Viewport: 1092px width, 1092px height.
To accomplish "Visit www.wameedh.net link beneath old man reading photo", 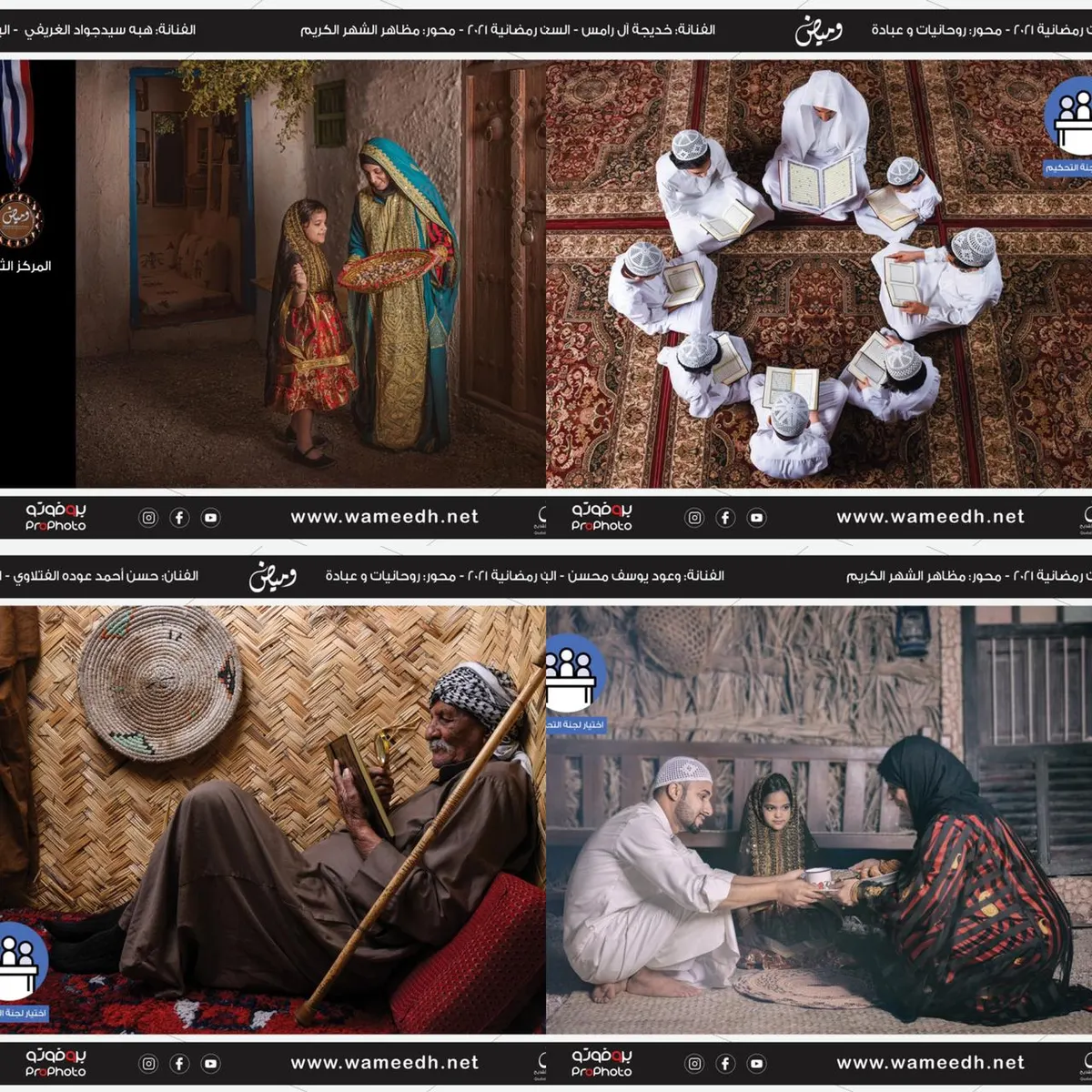I will coord(385,1063).
